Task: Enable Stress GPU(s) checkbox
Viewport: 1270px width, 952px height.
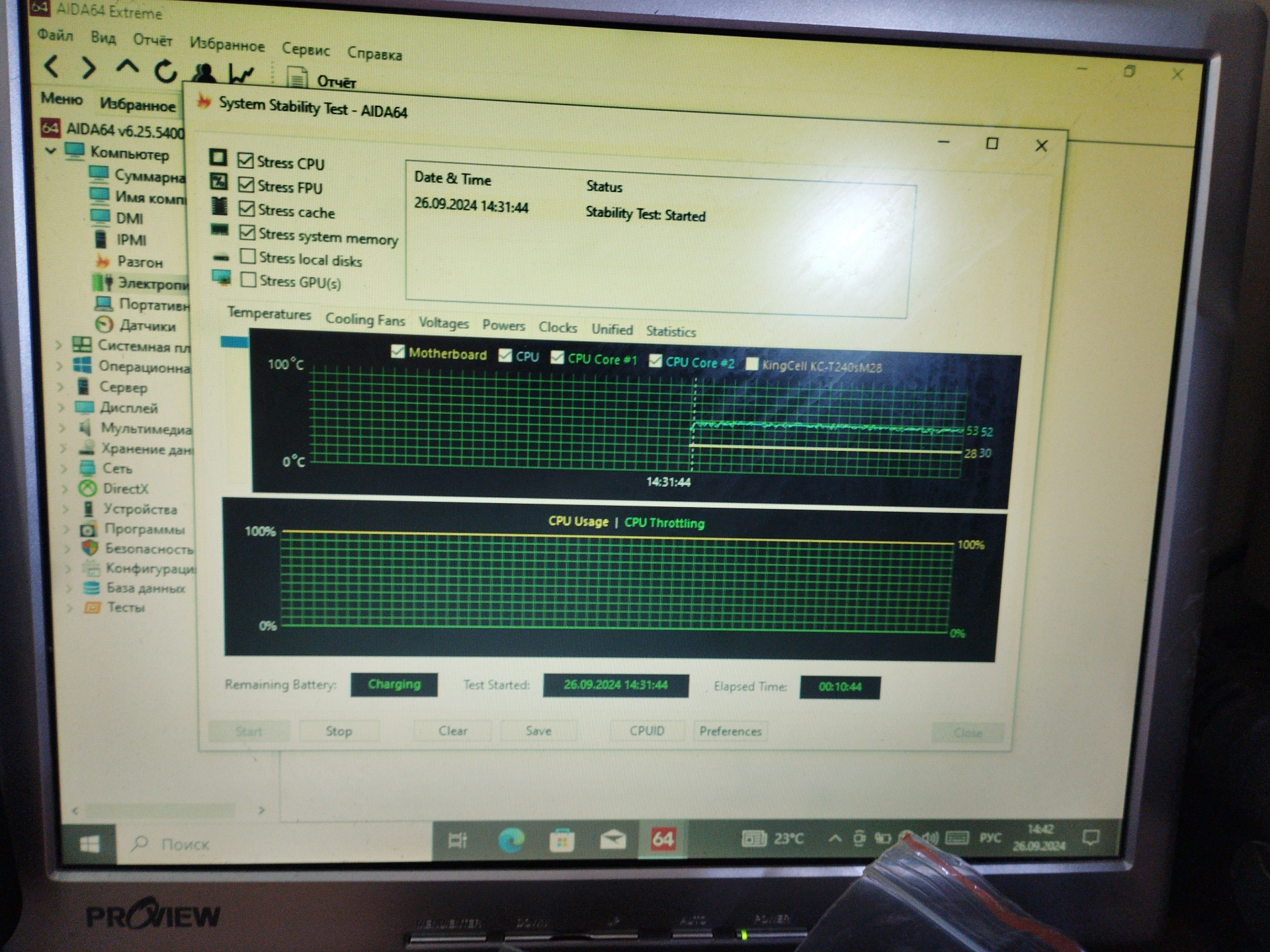Action: pos(249,279)
